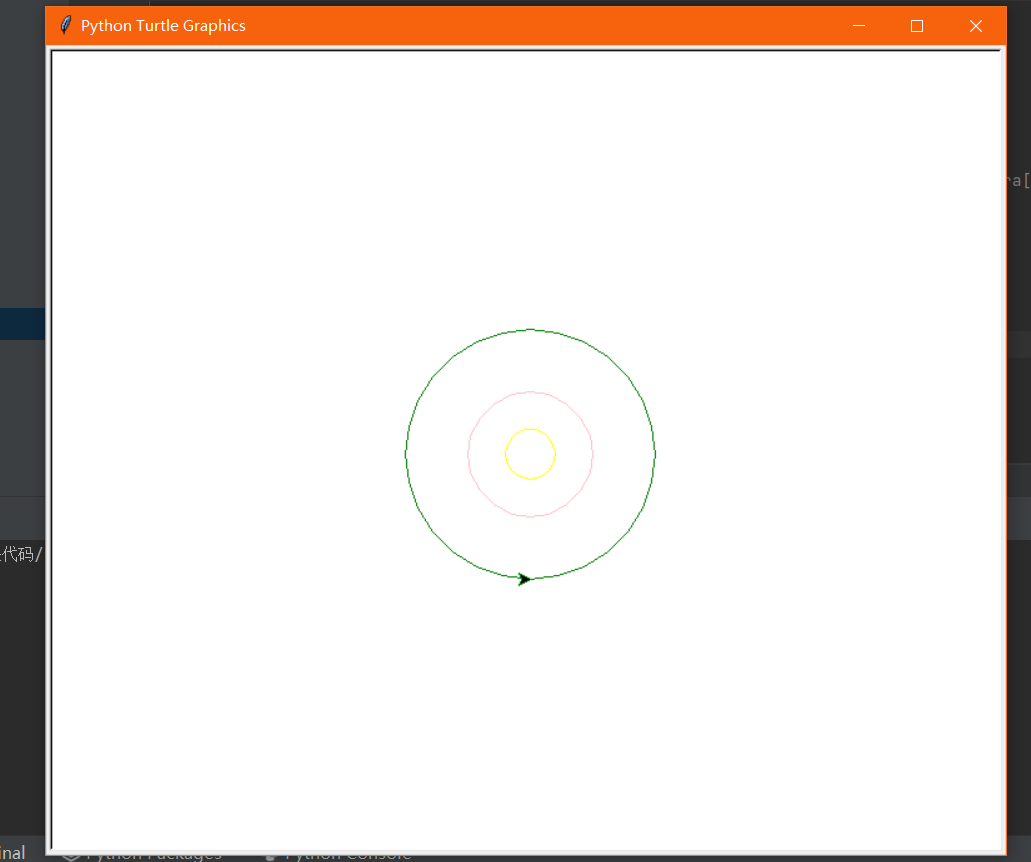The height and width of the screenshot is (862, 1031).
Task: Click the "代码/" path text in the IDE behind
Action: 21,554
